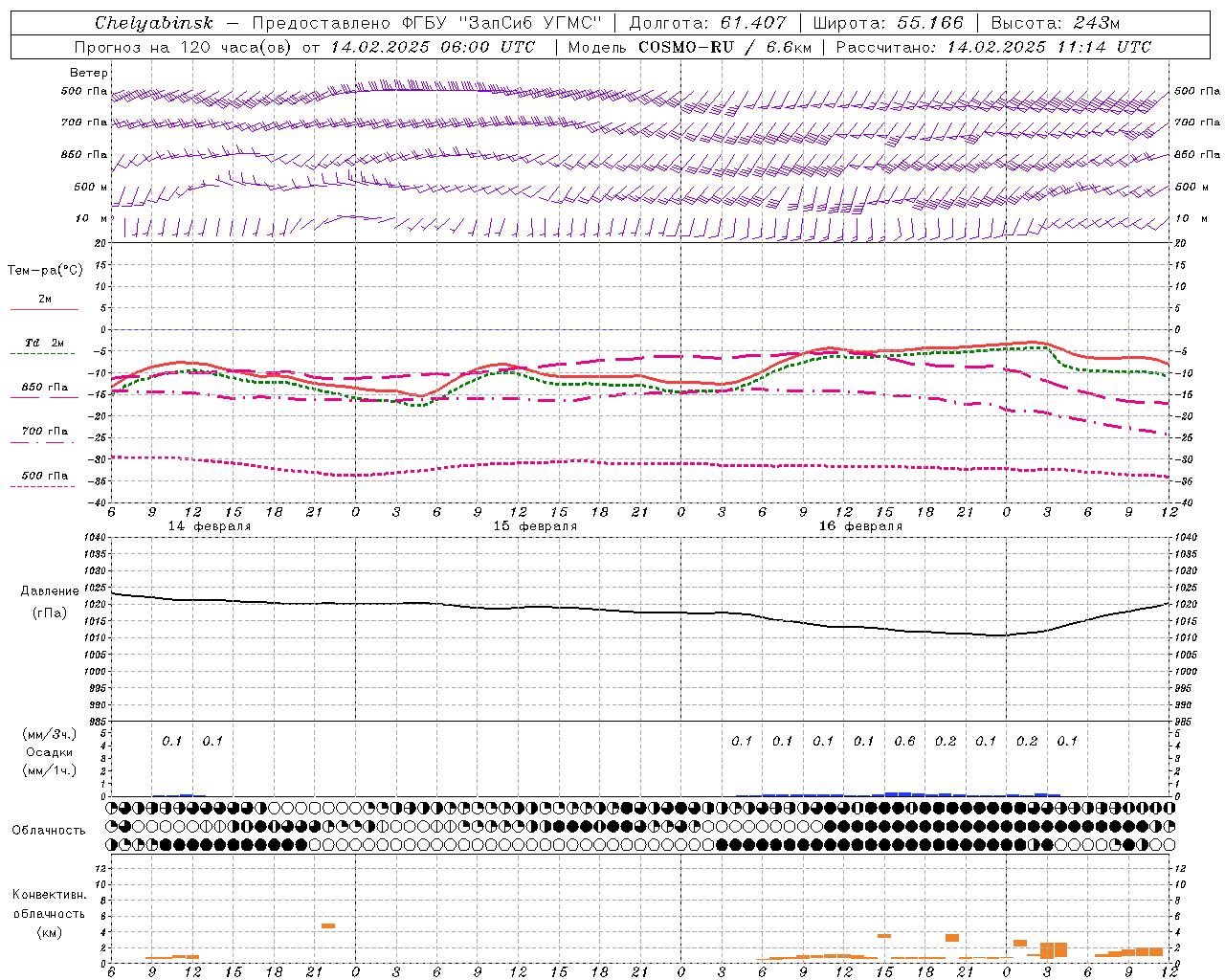Click the Высота: 243м header value

click(x=1055, y=23)
